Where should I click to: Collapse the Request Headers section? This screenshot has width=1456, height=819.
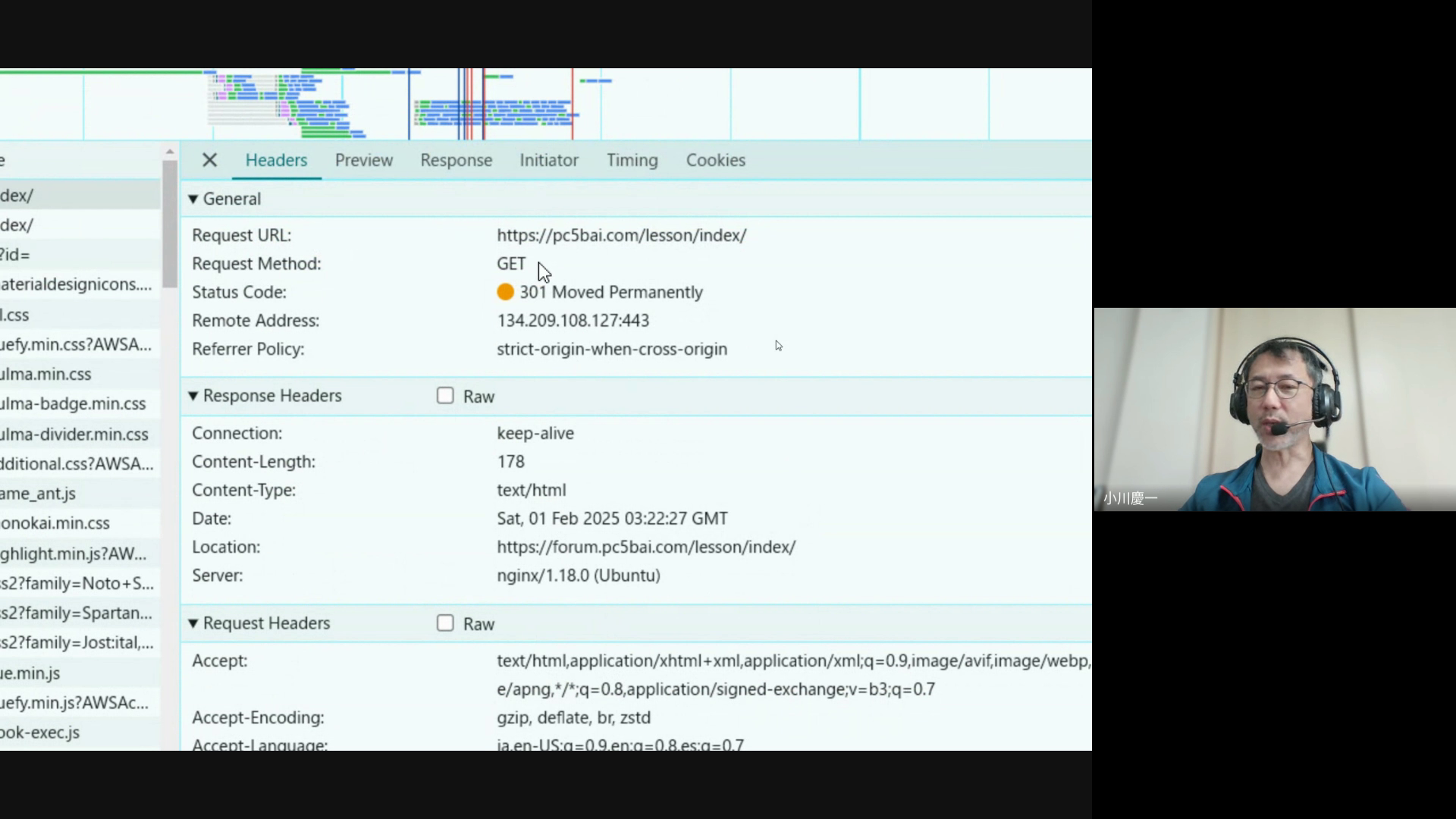(x=193, y=623)
